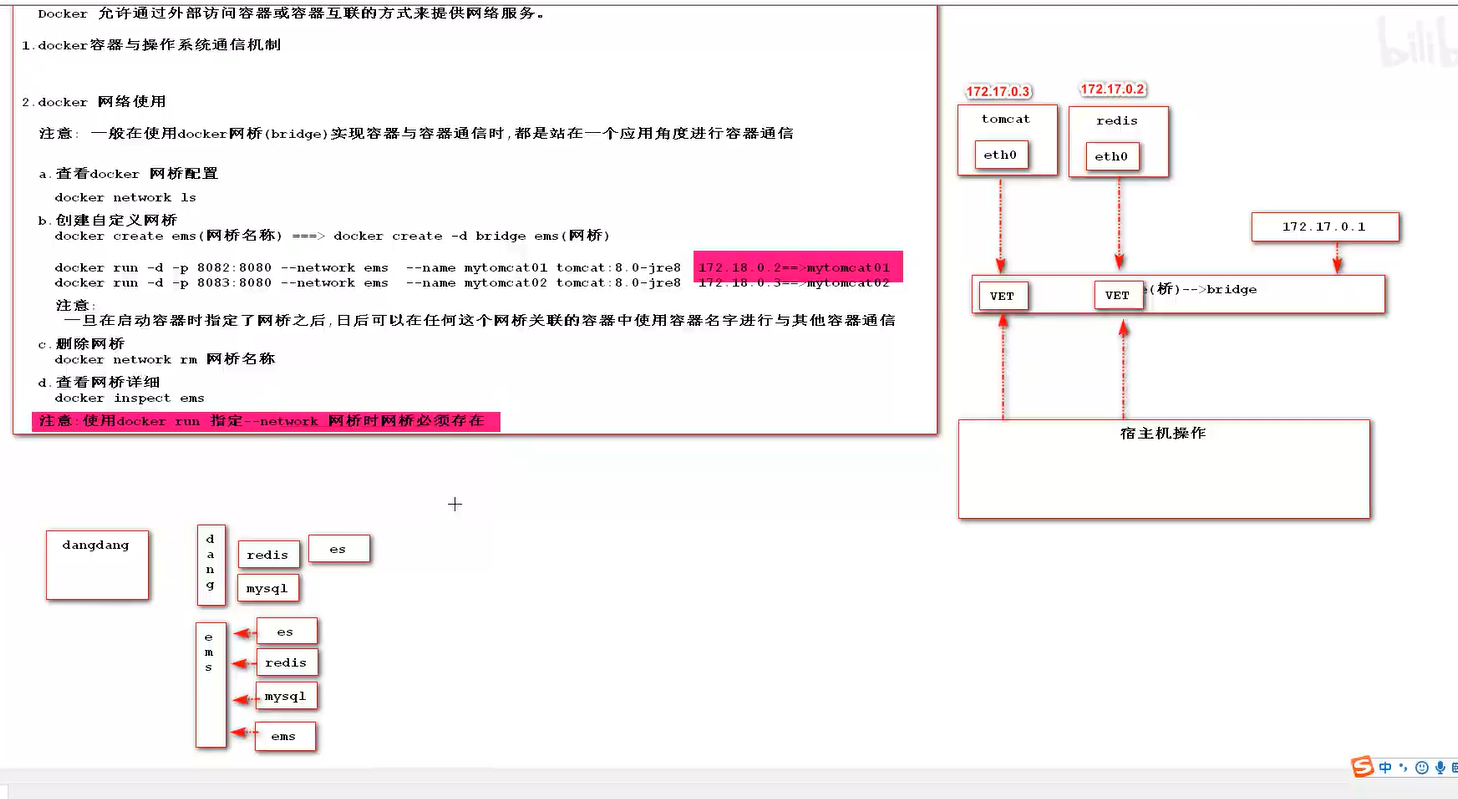This screenshot has width=1458, height=799.
Task: Select the VET box below tomcat
Action: click(x=1003, y=296)
